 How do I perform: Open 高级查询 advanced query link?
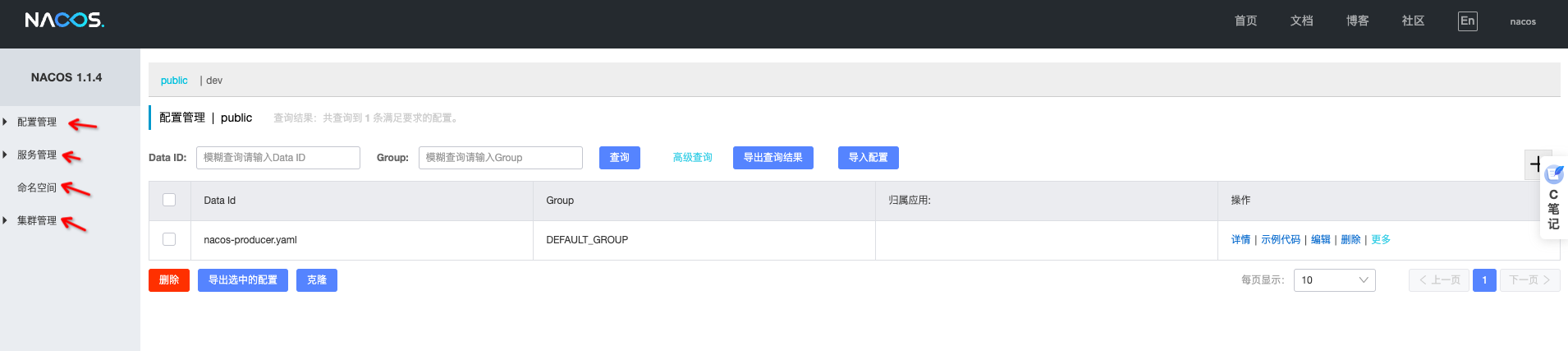(x=692, y=158)
